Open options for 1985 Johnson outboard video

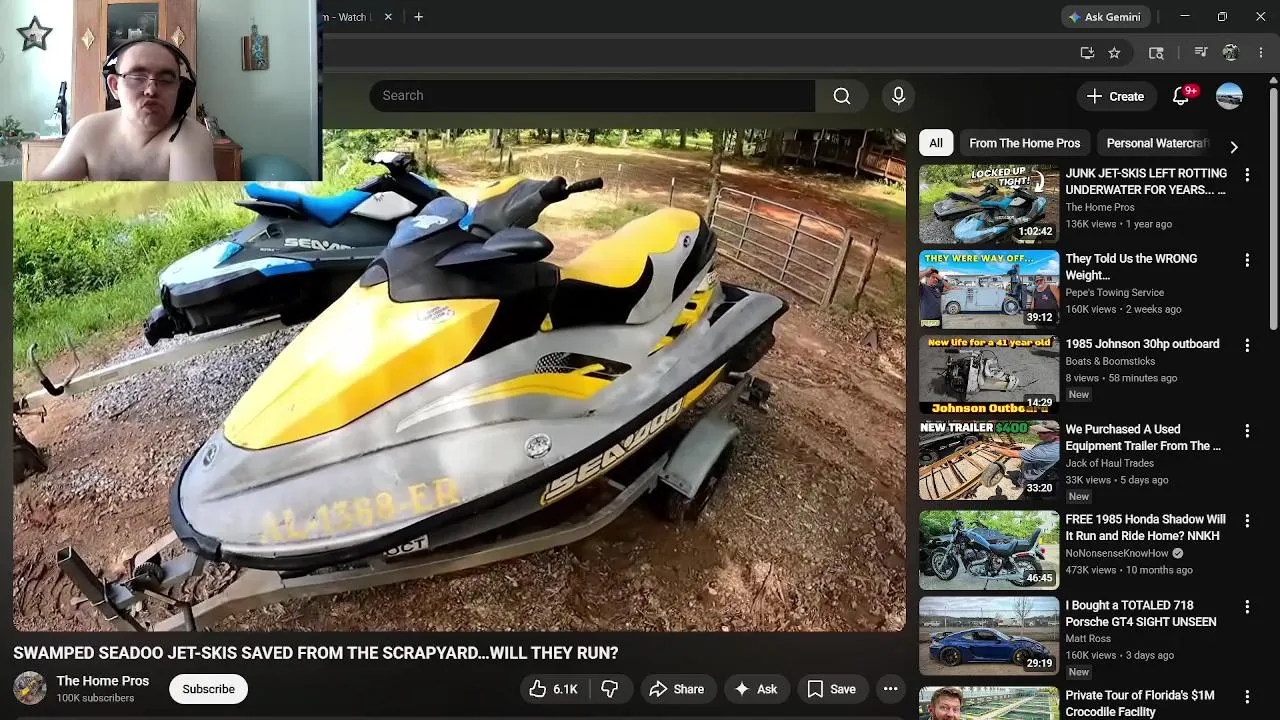(x=1247, y=345)
